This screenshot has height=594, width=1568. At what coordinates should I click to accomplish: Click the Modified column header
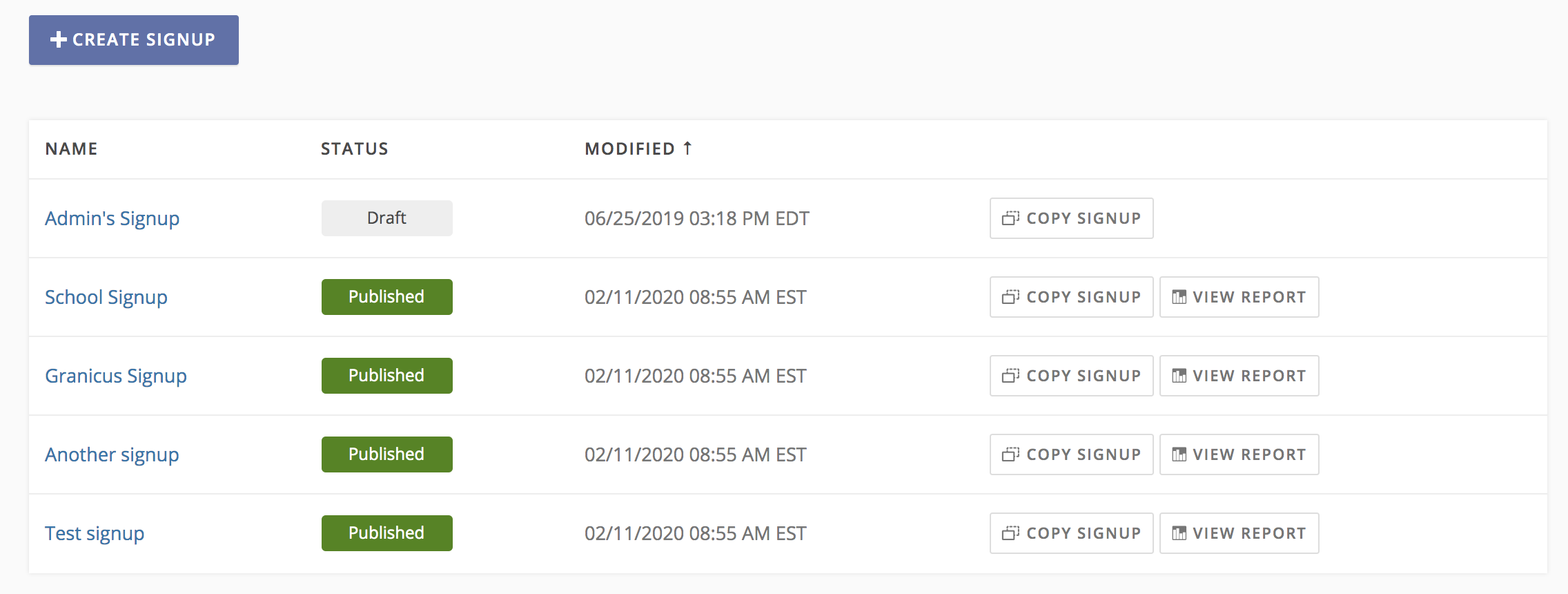[x=631, y=148]
